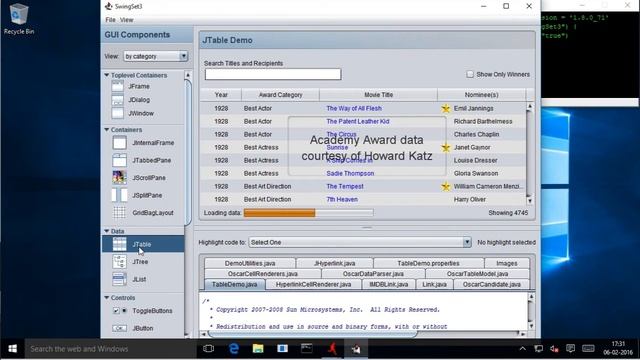This screenshot has height=360, width=640.
Task: Open the IMDBLink.java tab
Action: click(389, 284)
